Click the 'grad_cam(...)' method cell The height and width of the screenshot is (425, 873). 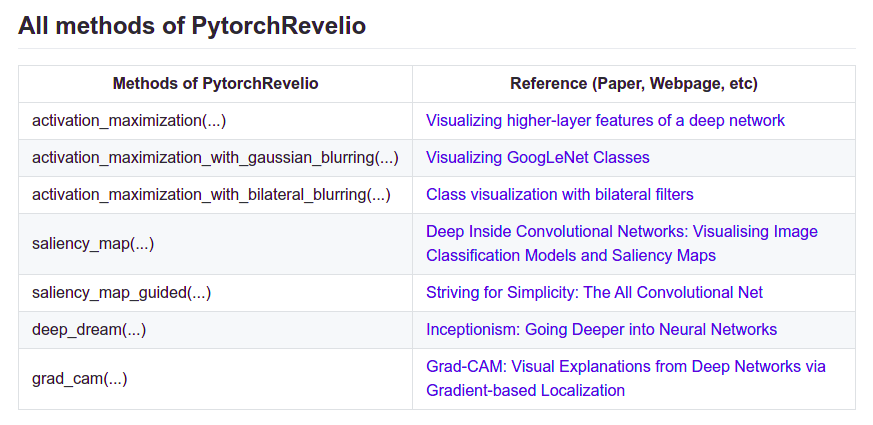point(80,378)
